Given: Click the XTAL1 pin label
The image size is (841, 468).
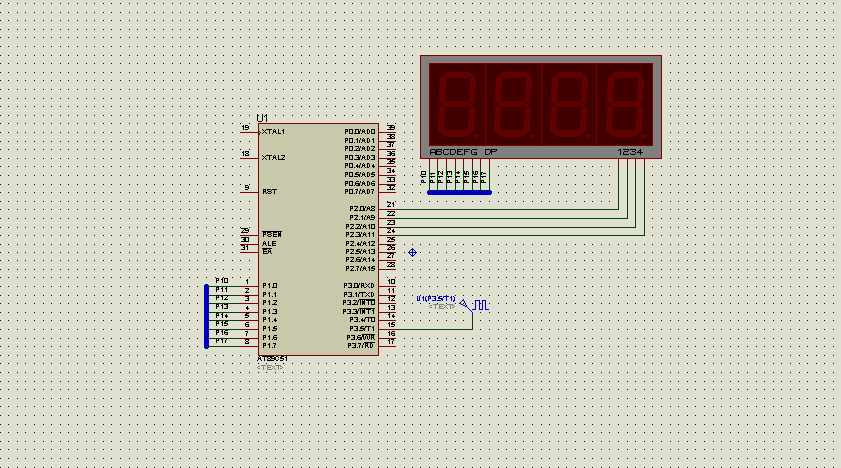Looking at the screenshot, I should 274,132.
